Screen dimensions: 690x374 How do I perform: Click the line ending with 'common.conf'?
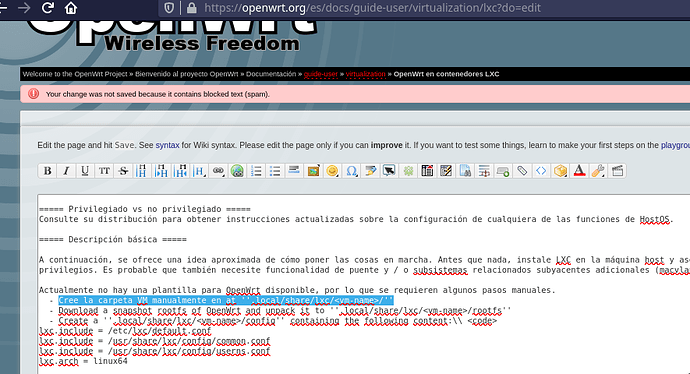coord(154,341)
